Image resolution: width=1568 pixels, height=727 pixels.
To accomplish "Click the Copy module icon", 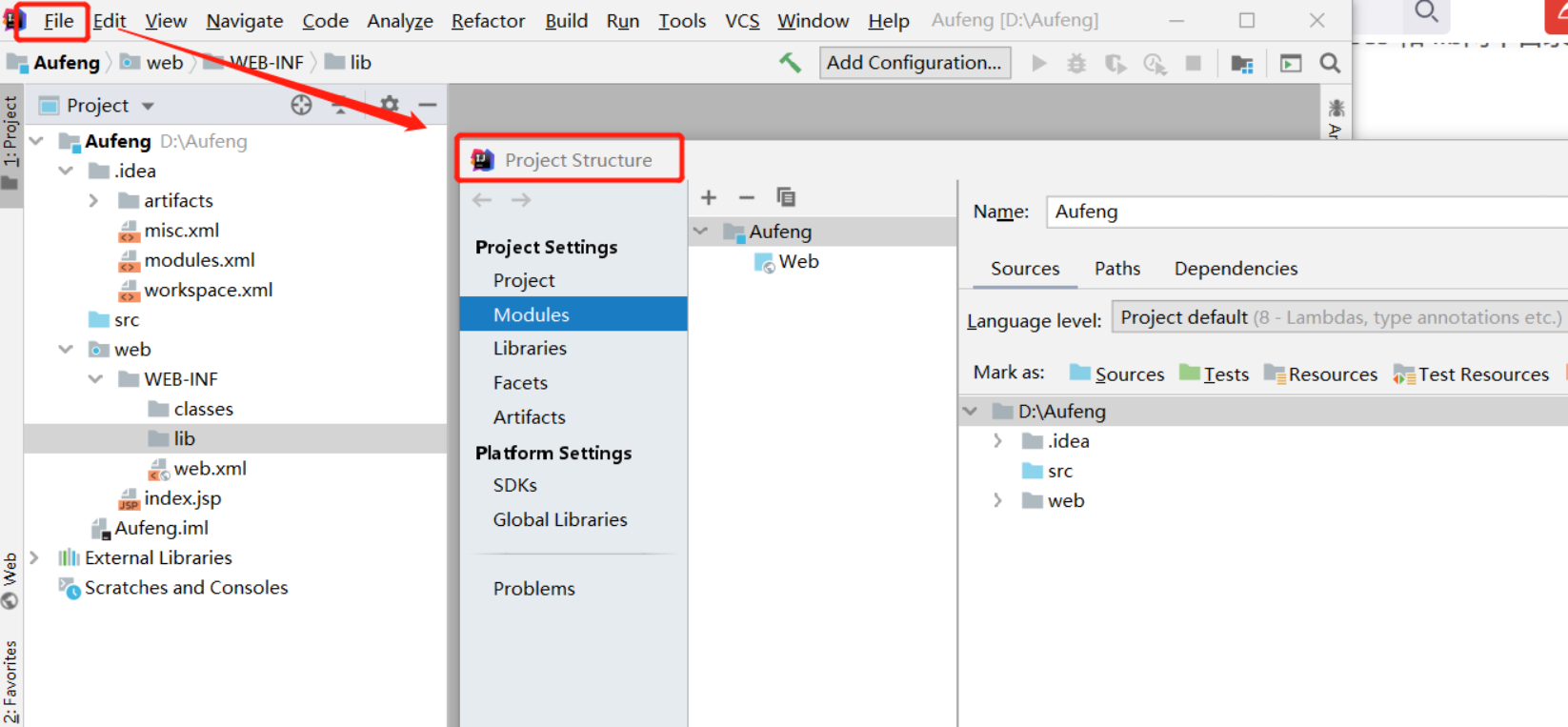I will pos(786,196).
